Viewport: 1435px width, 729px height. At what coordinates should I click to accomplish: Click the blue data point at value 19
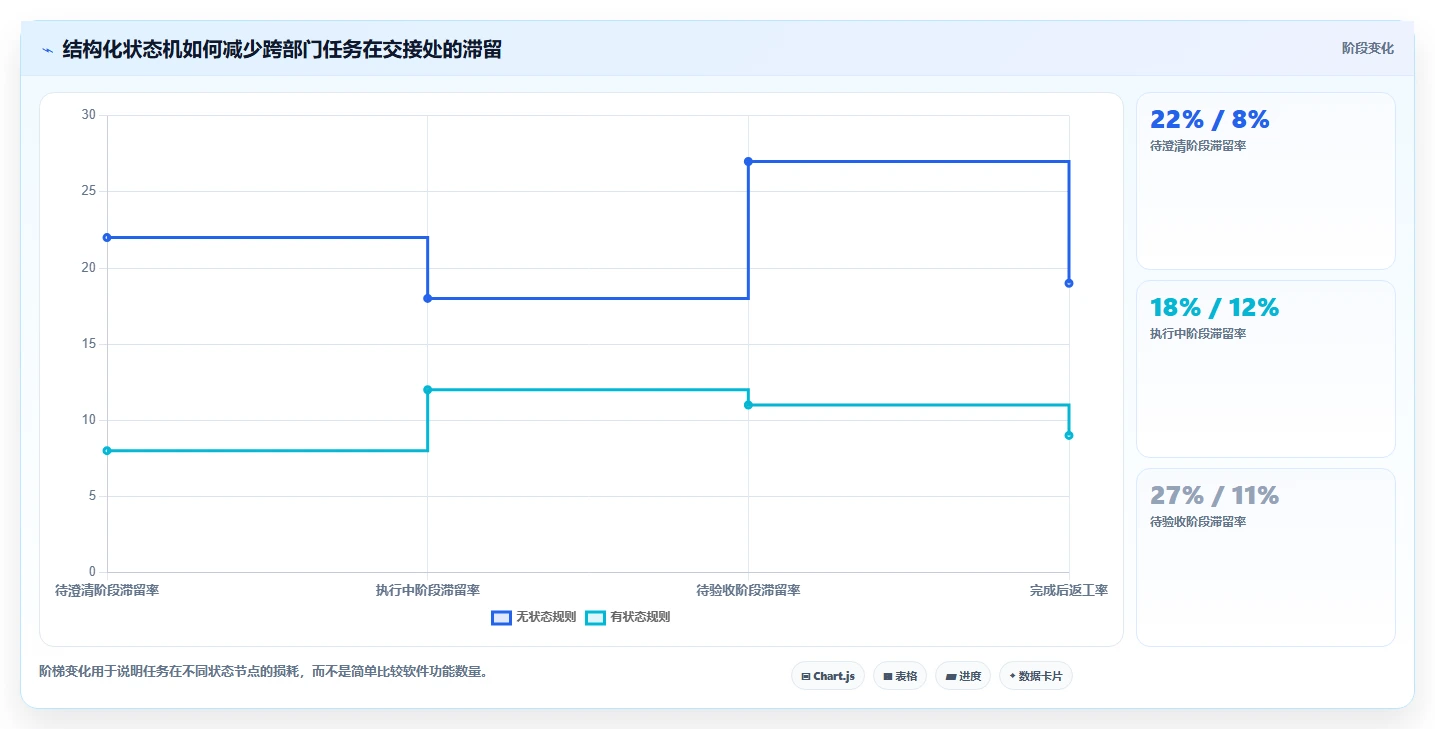(1069, 283)
